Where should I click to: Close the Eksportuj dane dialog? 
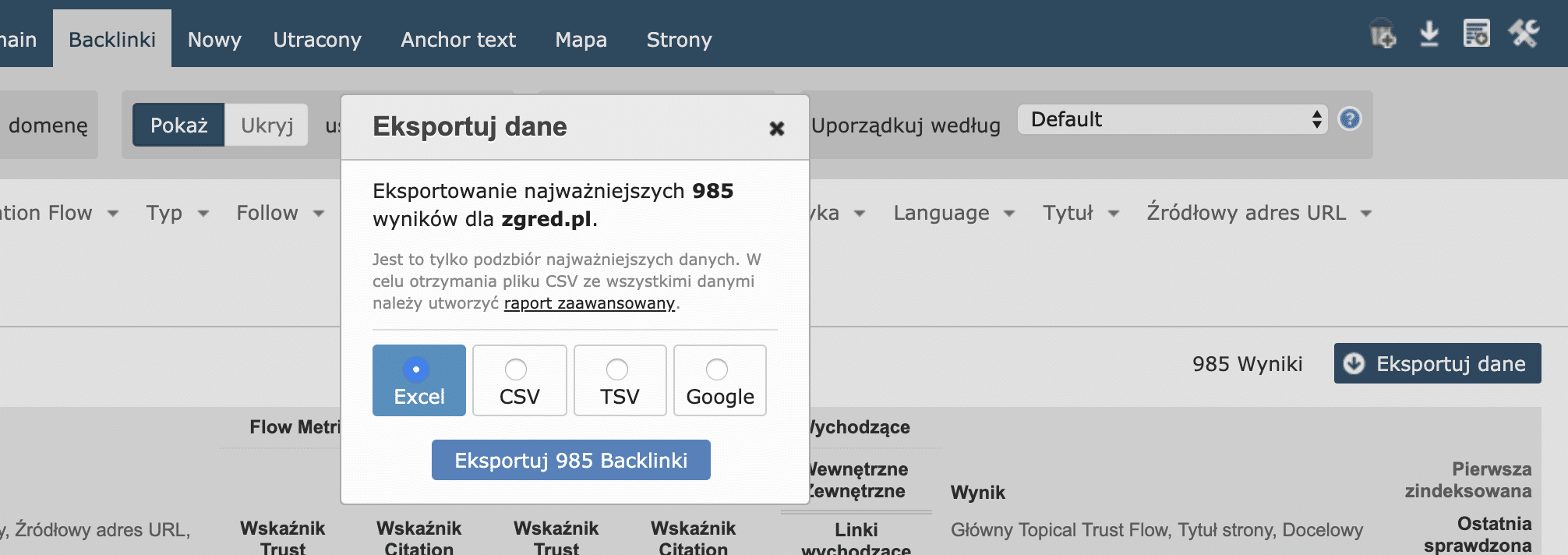776,129
